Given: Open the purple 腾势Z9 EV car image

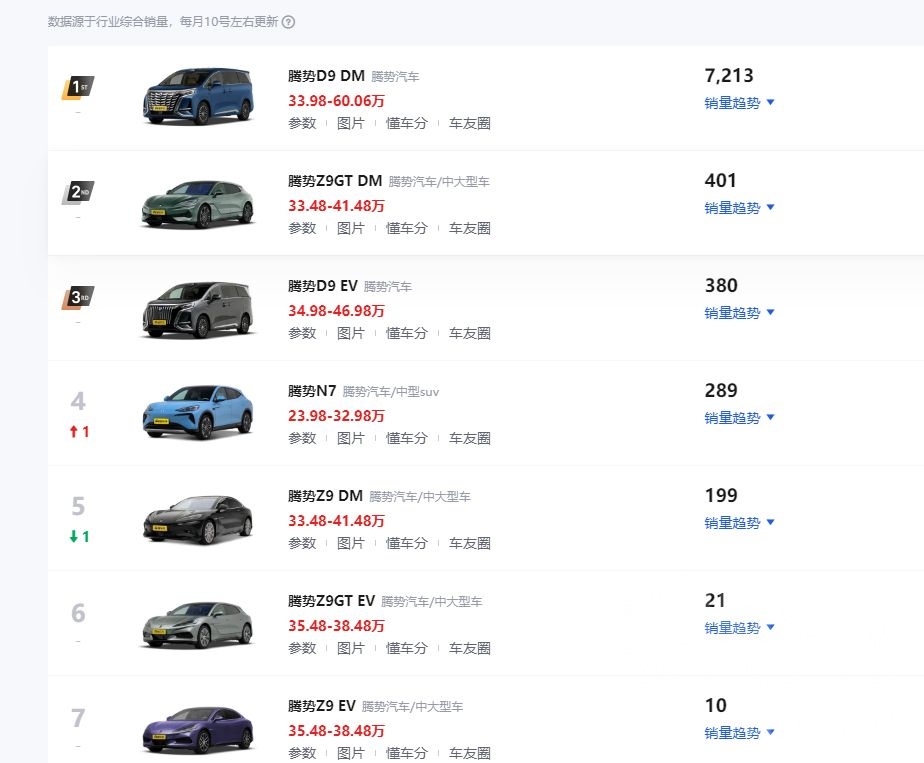Looking at the screenshot, I should (198, 728).
